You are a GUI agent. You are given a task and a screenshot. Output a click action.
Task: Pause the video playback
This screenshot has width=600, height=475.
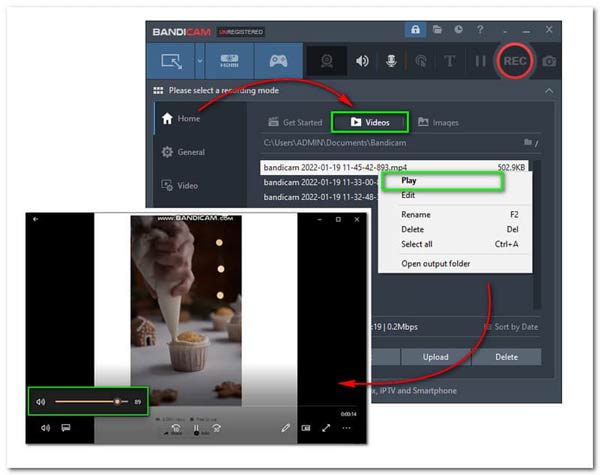pos(196,428)
